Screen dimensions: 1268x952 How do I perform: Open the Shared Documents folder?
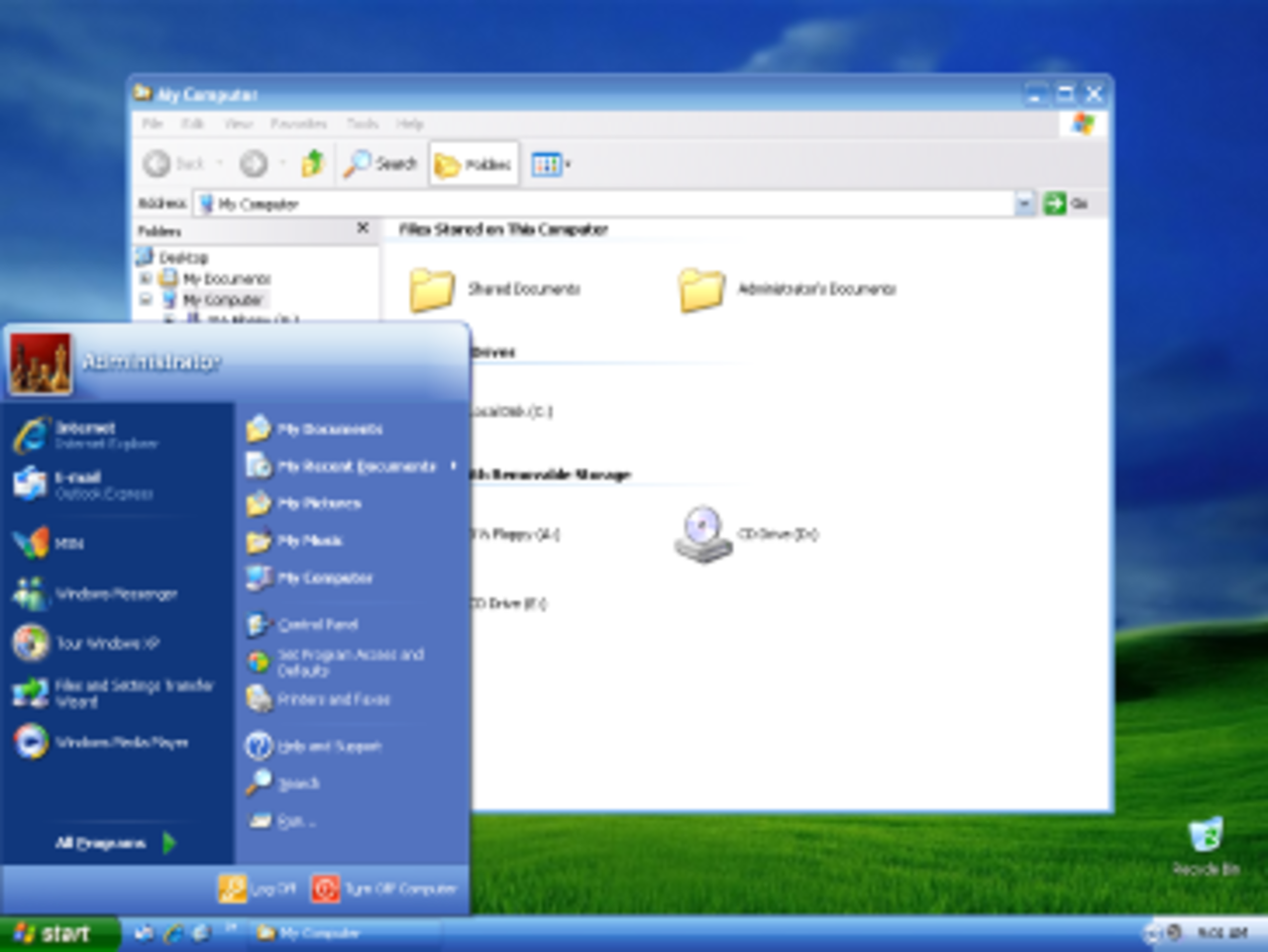pos(495,289)
